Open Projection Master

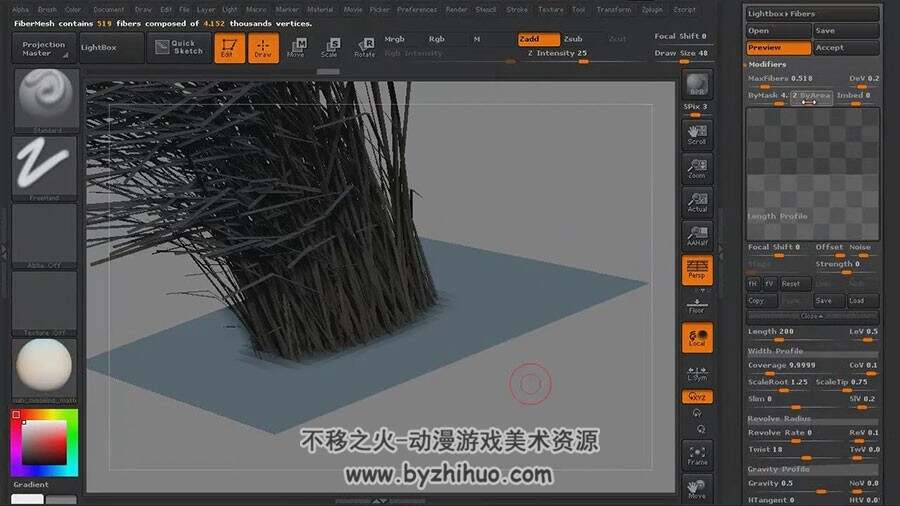click(44, 48)
